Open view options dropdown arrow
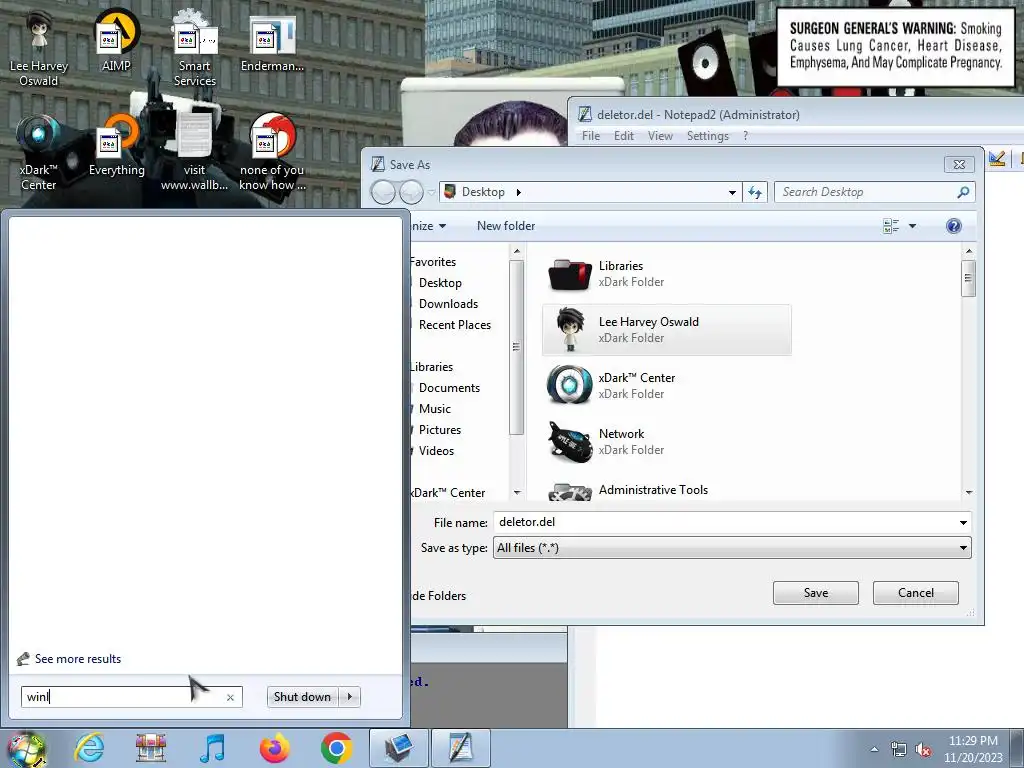The width and height of the screenshot is (1024, 768). [912, 226]
